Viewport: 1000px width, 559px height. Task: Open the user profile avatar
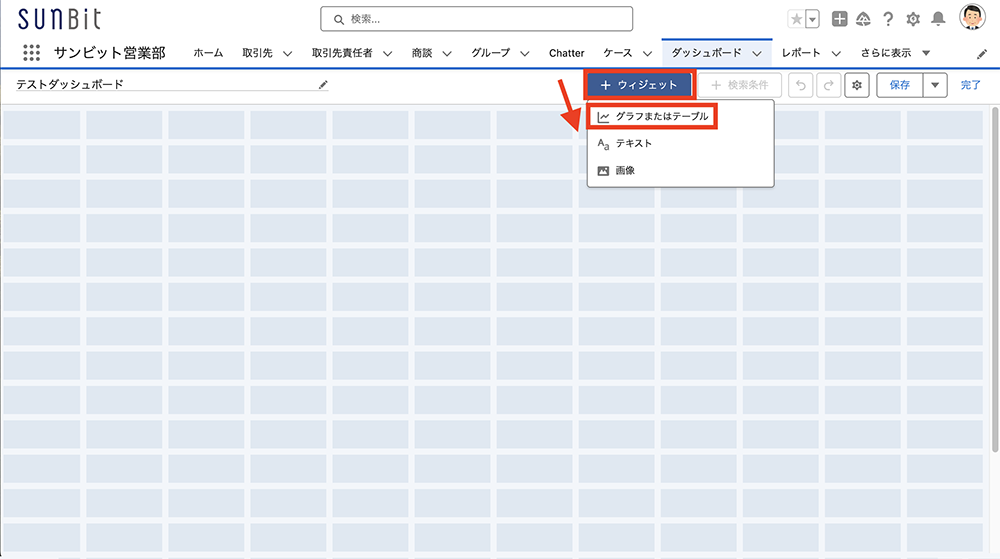click(x=972, y=17)
